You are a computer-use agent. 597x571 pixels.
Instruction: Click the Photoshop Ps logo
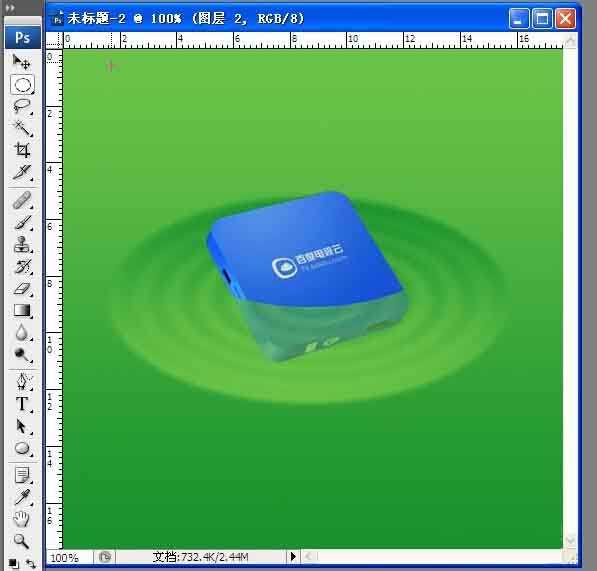(22, 37)
